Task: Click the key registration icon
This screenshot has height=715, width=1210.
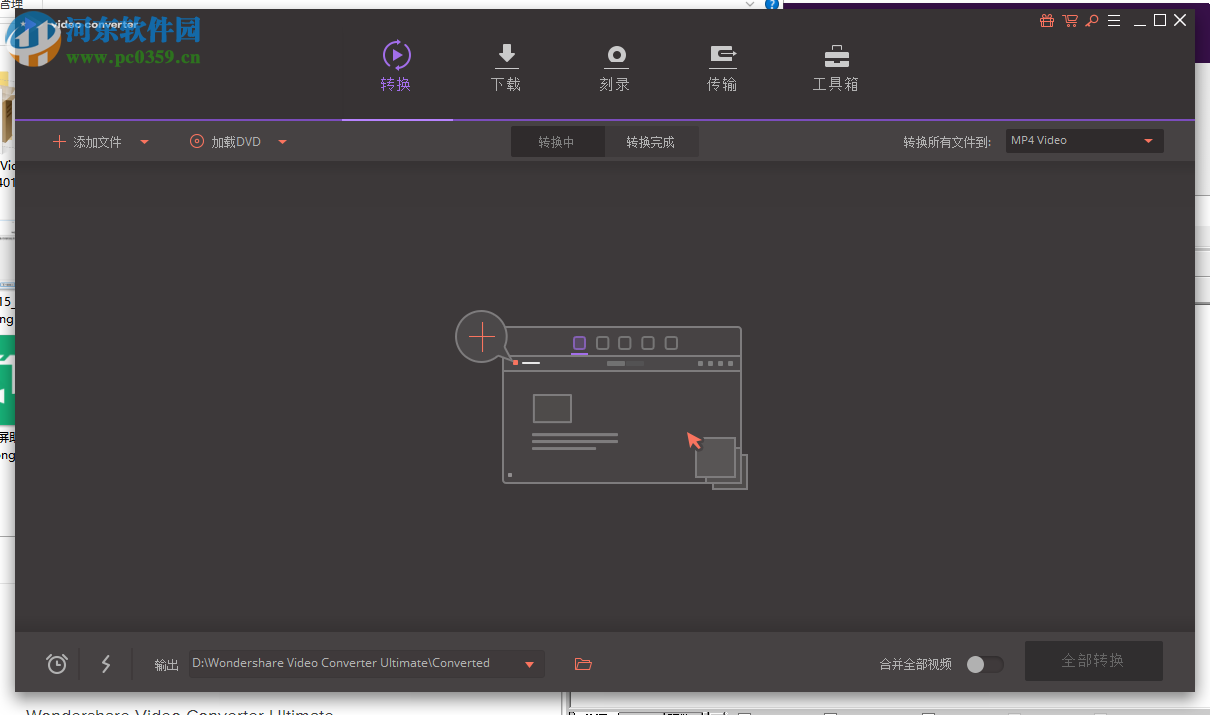Action: [1092, 21]
